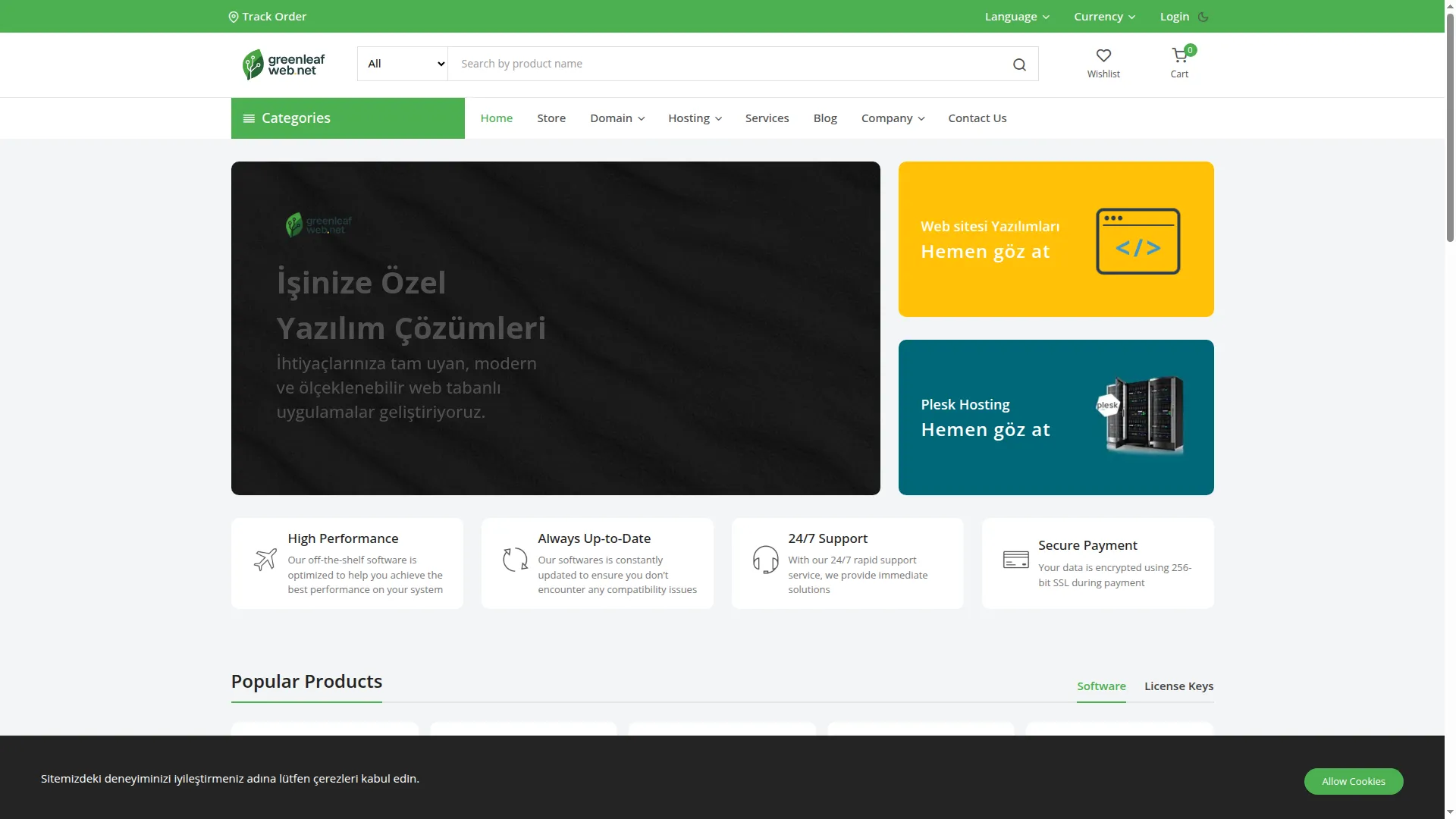Click the Plesk Hosting title text
Screen dimensions: 1456x819
pyautogui.click(x=965, y=405)
